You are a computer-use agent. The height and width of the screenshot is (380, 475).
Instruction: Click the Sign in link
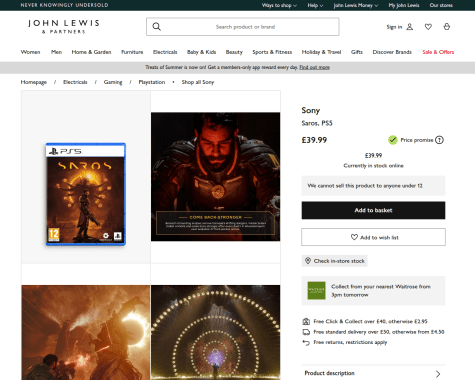pyautogui.click(x=394, y=27)
